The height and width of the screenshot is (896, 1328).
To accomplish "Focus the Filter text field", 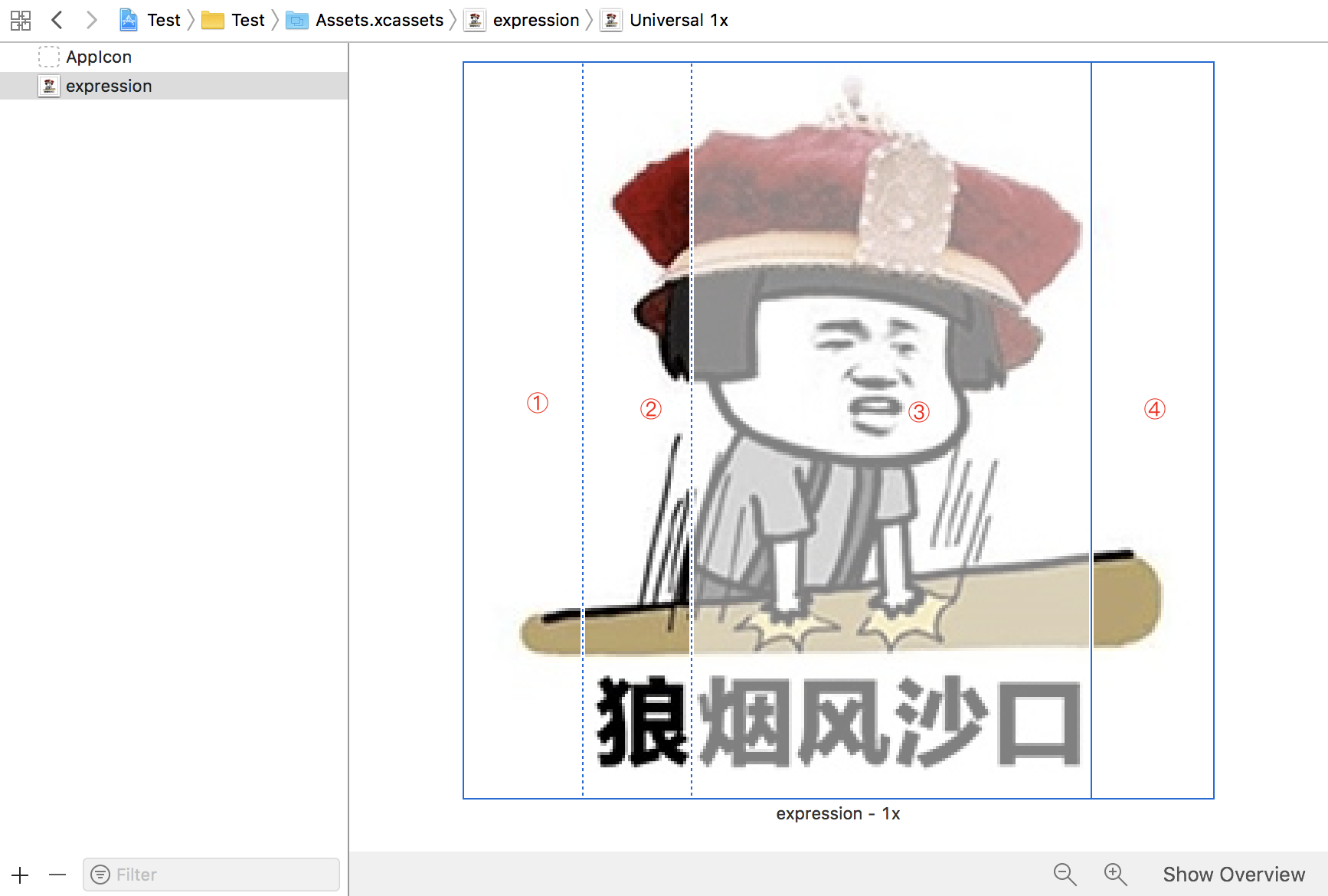I will pyautogui.click(x=211, y=875).
